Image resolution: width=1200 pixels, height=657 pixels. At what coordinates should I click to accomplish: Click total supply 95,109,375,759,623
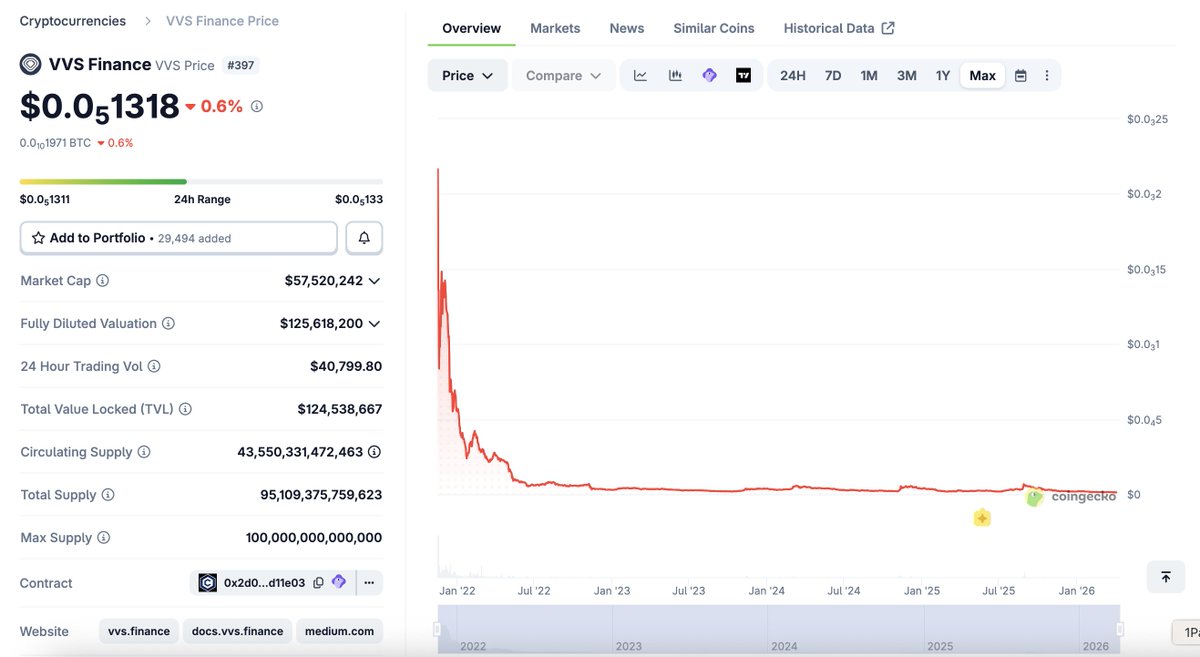coord(321,495)
